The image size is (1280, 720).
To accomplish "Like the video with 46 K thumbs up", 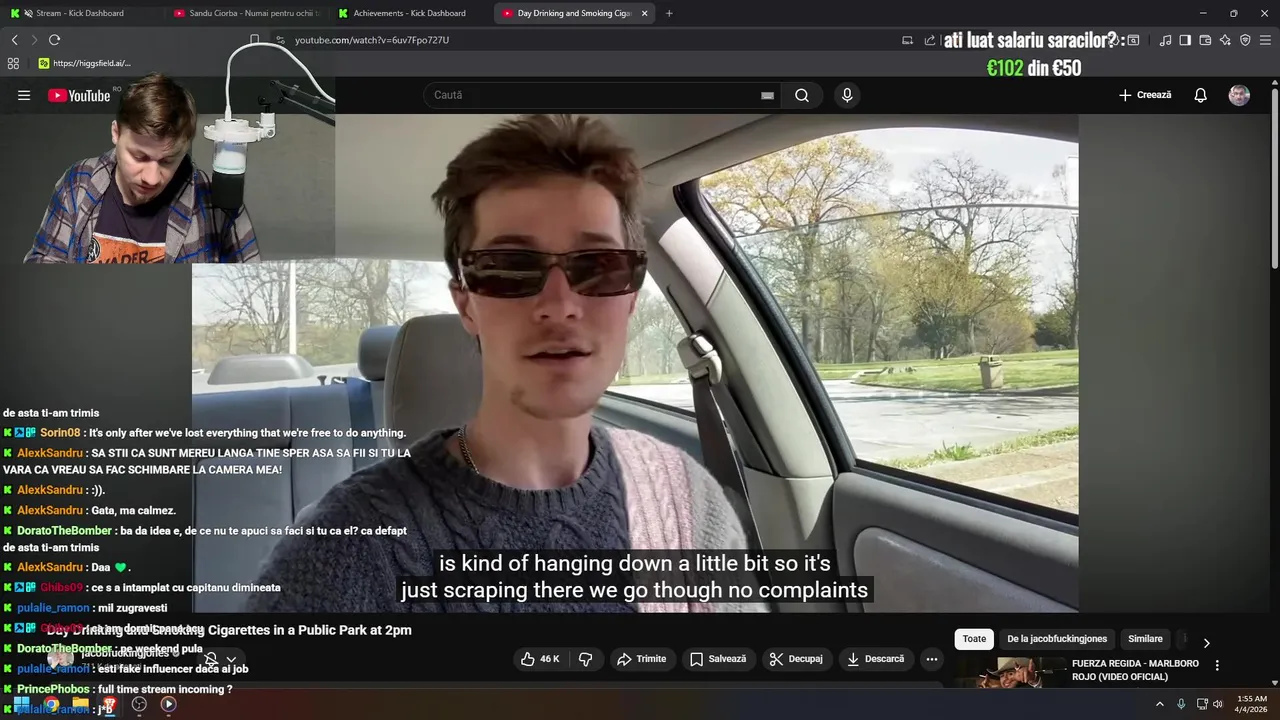I will tap(540, 659).
